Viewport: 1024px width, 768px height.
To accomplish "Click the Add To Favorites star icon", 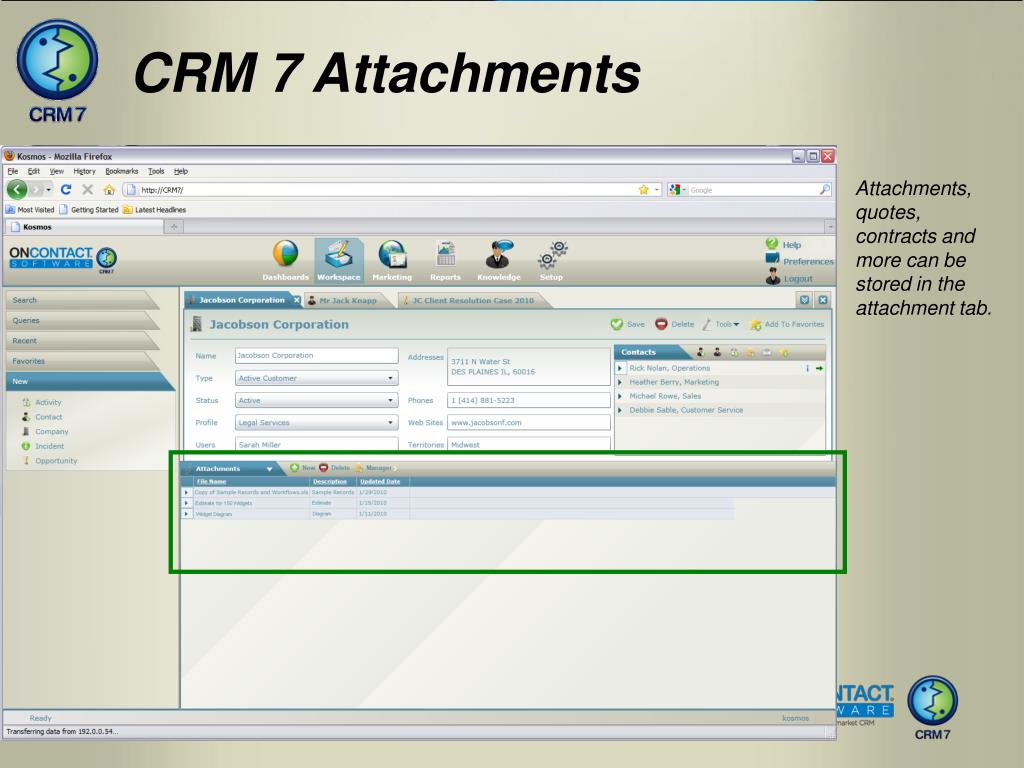I will [756, 325].
